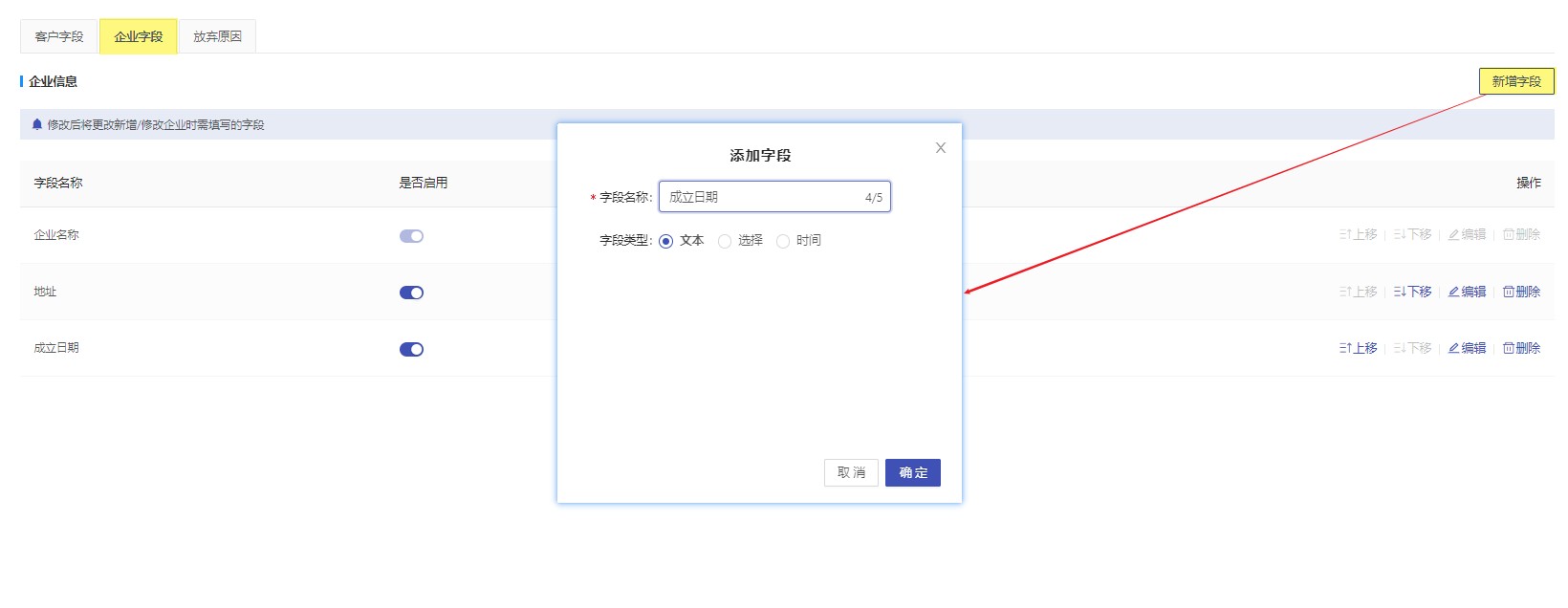
Task: Confirm with the 确定 button
Action: click(x=913, y=472)
